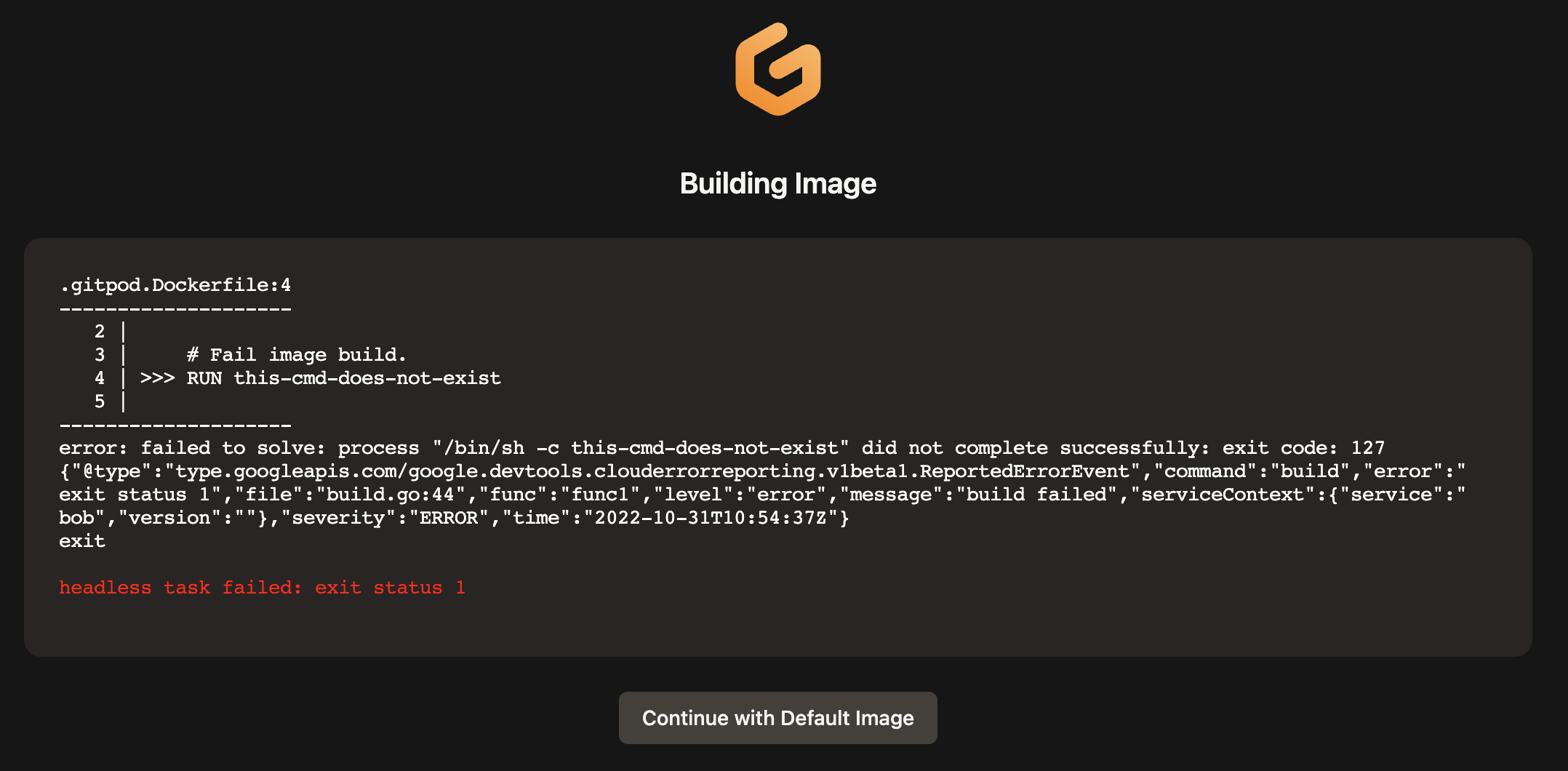Click the Building Image heading
This screenshot has width=1568, height=771.
point(777,183)
